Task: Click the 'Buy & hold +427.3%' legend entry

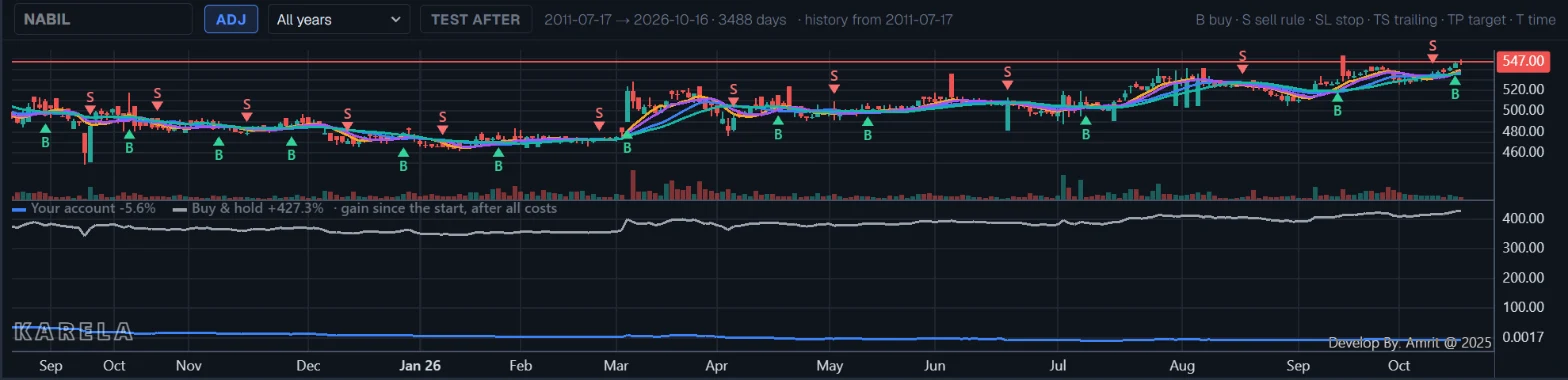Action: [x=248, y=209]
